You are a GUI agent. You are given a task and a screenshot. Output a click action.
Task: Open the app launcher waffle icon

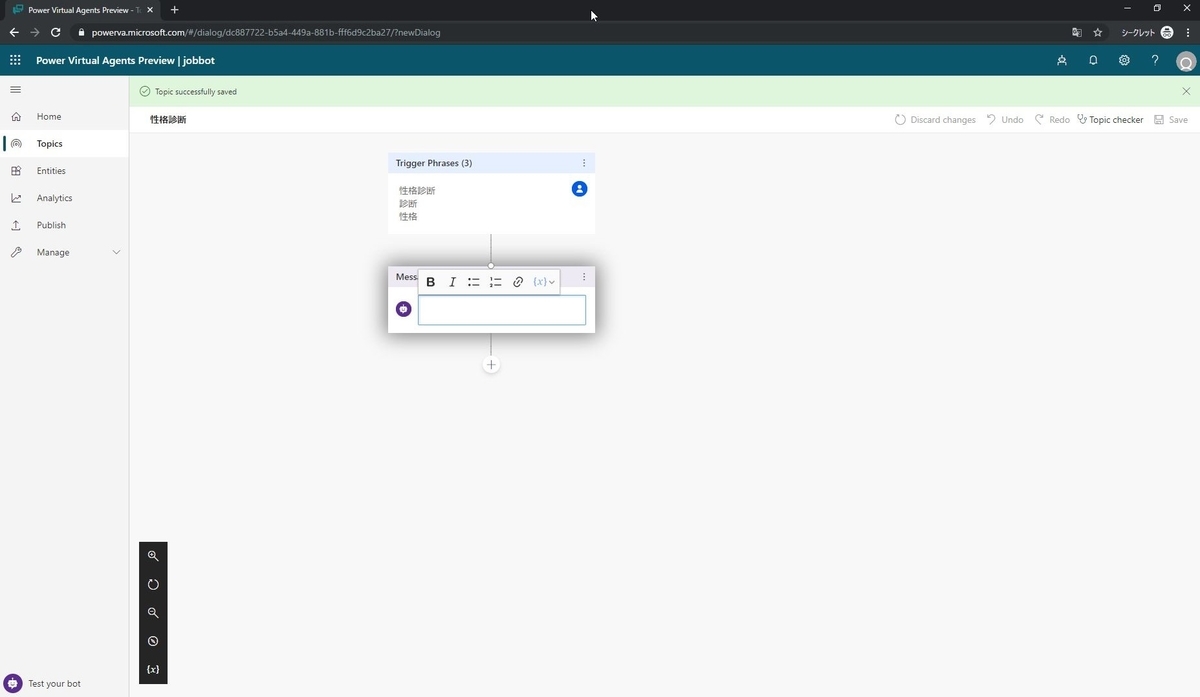tap(15, 60)
